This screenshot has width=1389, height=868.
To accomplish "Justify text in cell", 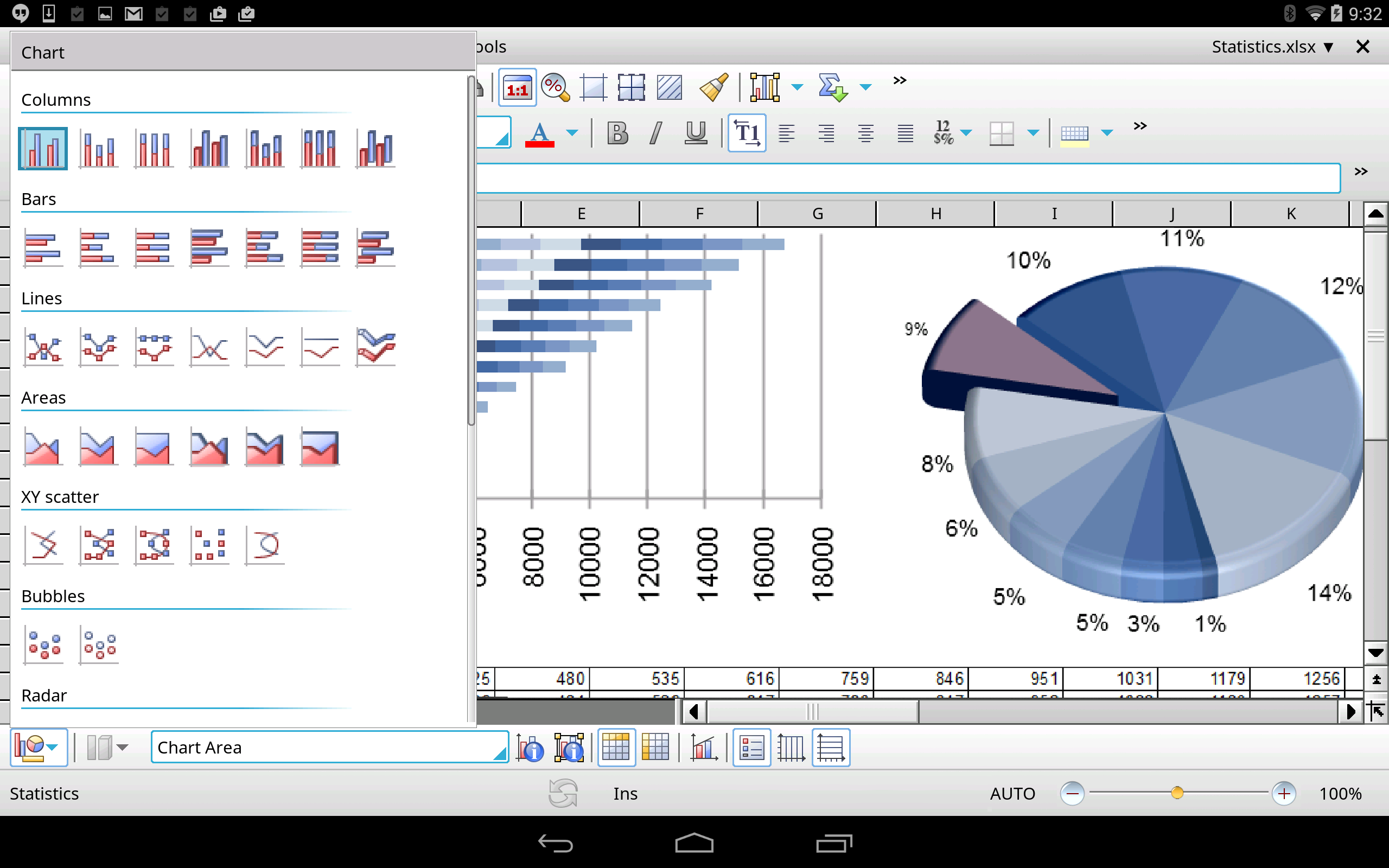I will point(905,133).
